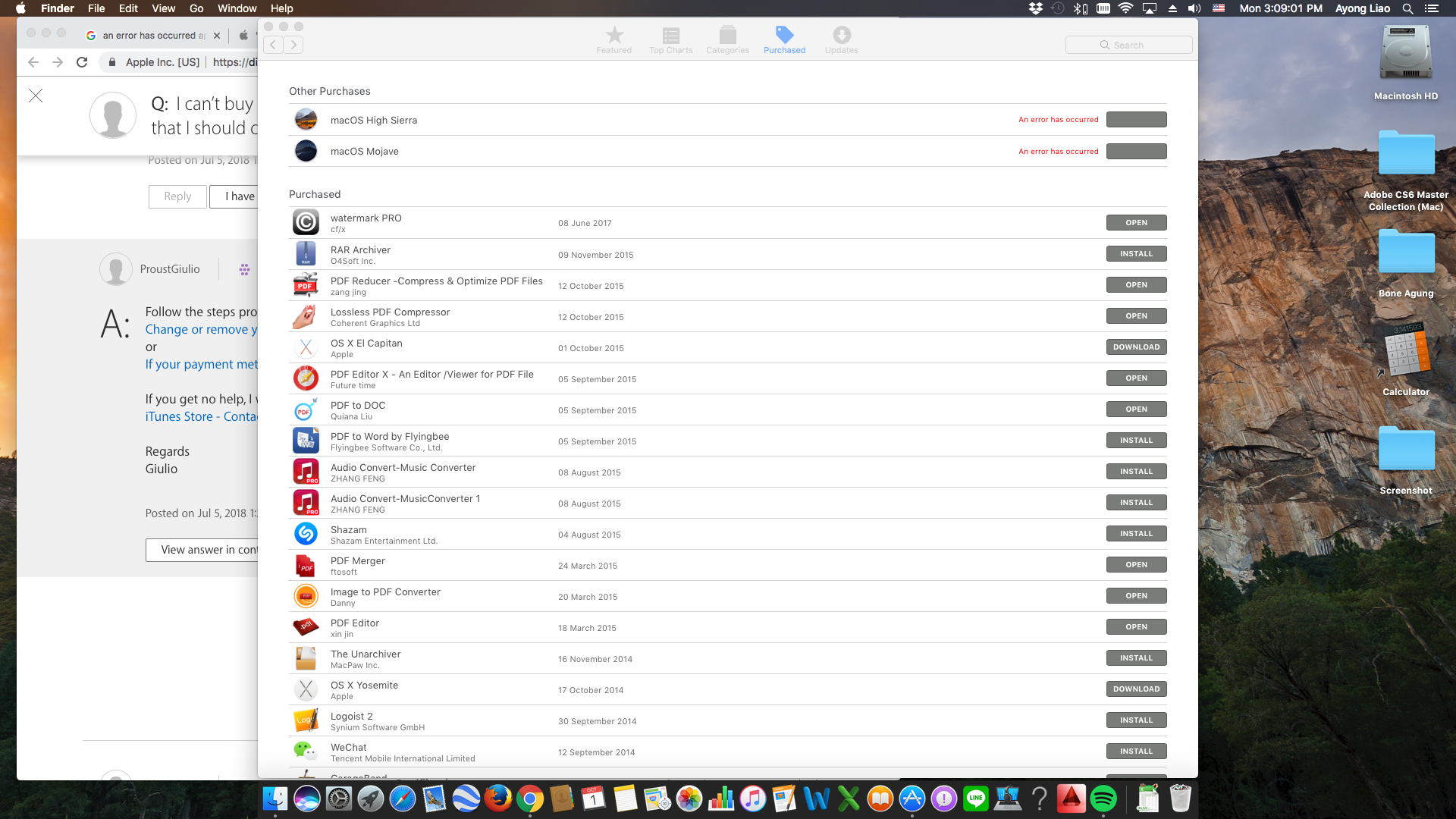The height and width of the screenshot is (819, 1456).
Task: Open the Go menu
Action: tap(196, 8)
